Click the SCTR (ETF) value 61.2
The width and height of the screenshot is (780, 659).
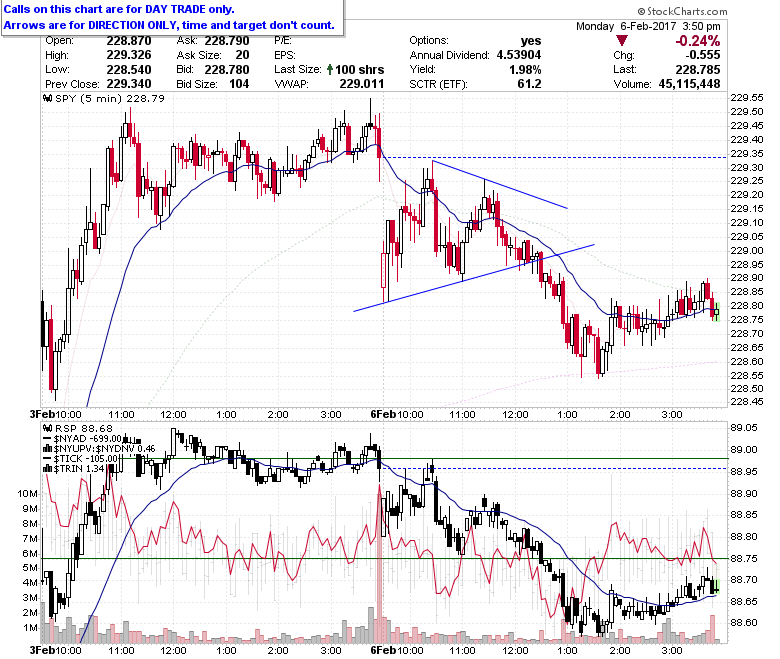[x=529, y=84]
